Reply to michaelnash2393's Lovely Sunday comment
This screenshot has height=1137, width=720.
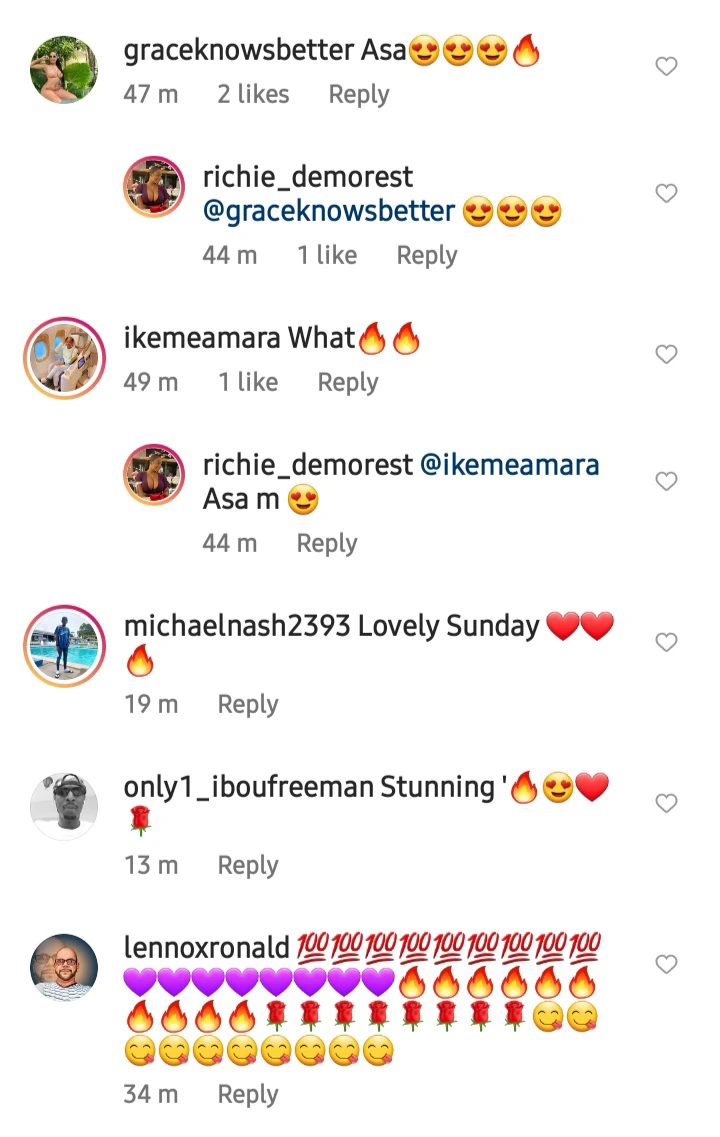(248, 704)
